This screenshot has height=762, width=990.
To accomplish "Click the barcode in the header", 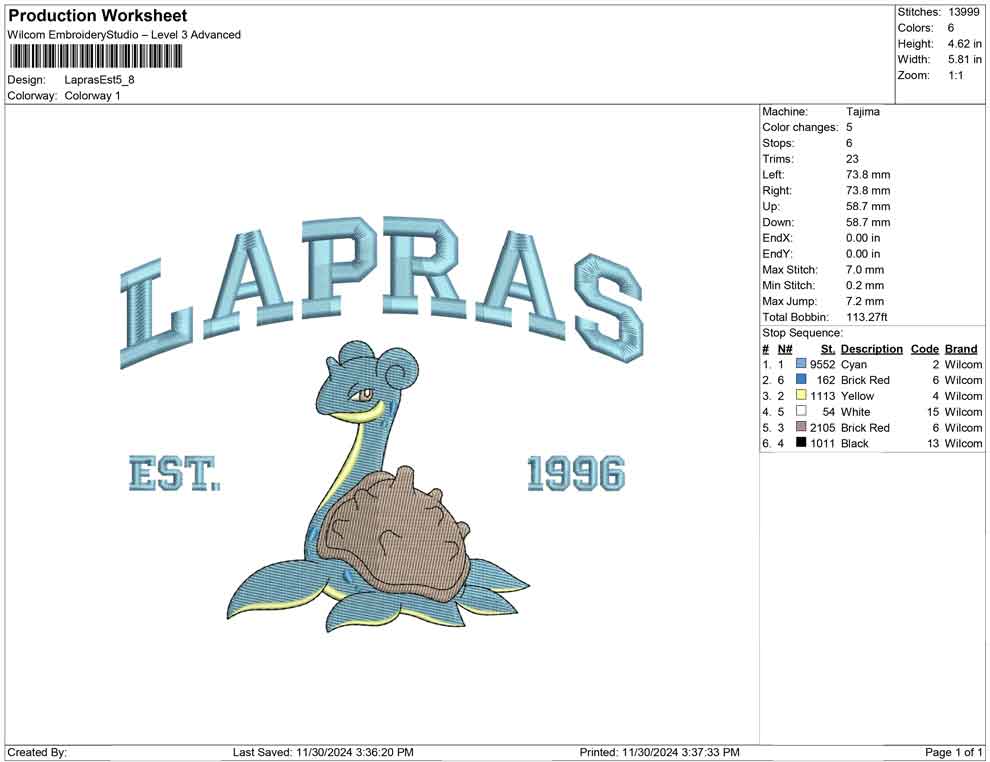I will [x=95, y=57].
